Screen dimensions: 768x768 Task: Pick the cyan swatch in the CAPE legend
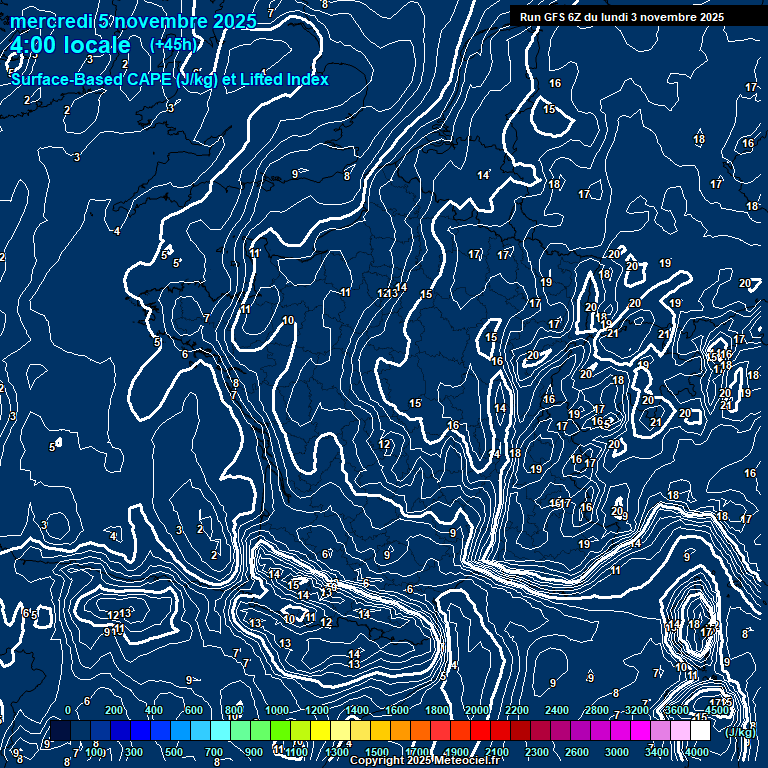[x=220, y=730]
